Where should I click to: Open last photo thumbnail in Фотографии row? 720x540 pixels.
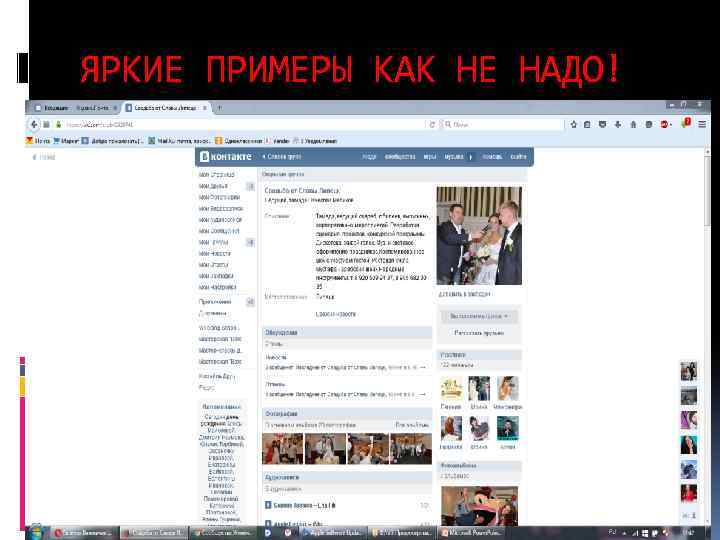(x=411, y=449)
